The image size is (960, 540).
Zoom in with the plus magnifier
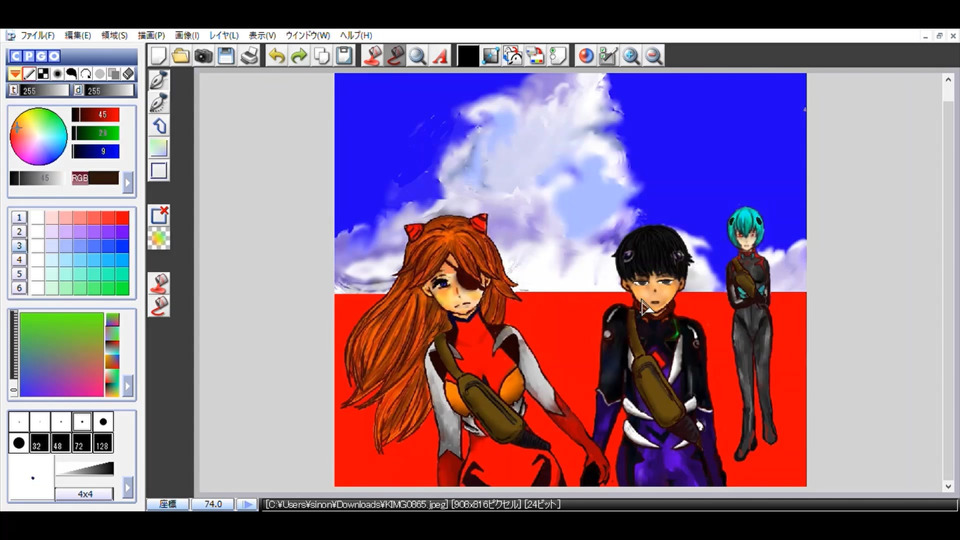(631, 56)
